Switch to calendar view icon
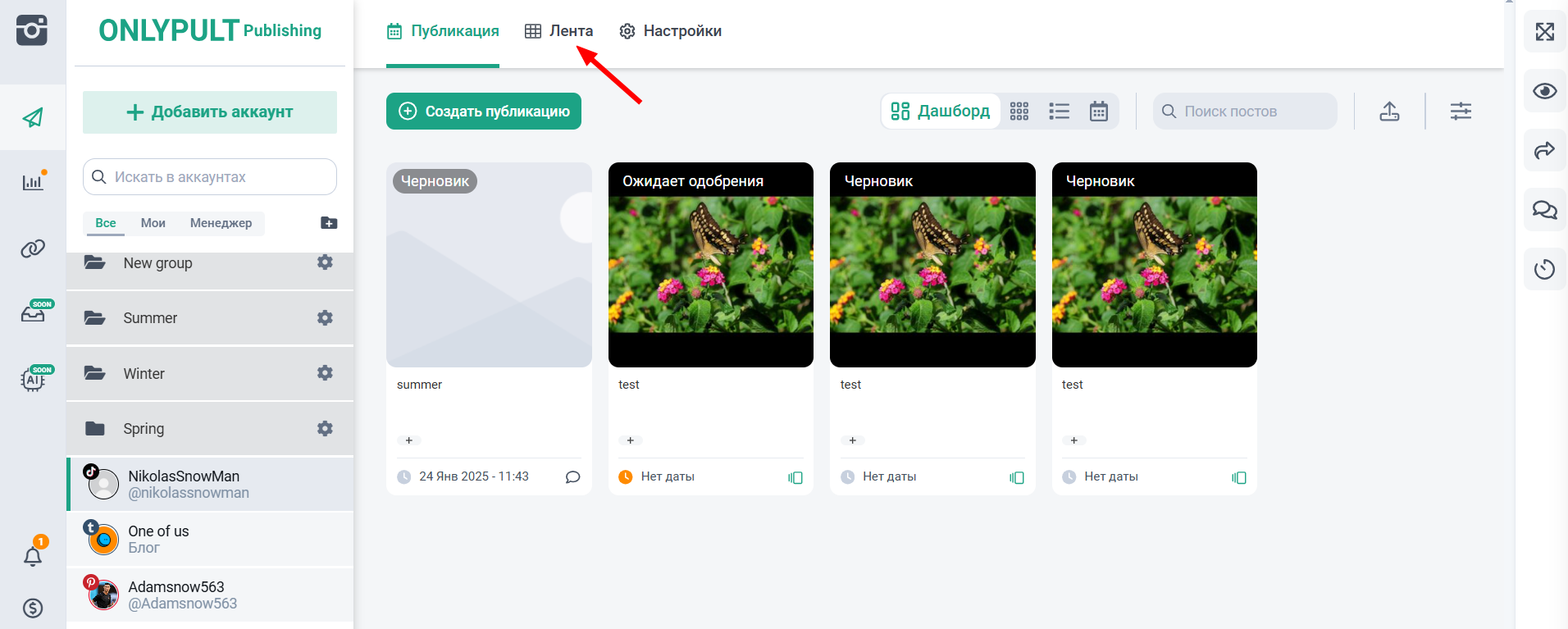 coord(1099,112)
